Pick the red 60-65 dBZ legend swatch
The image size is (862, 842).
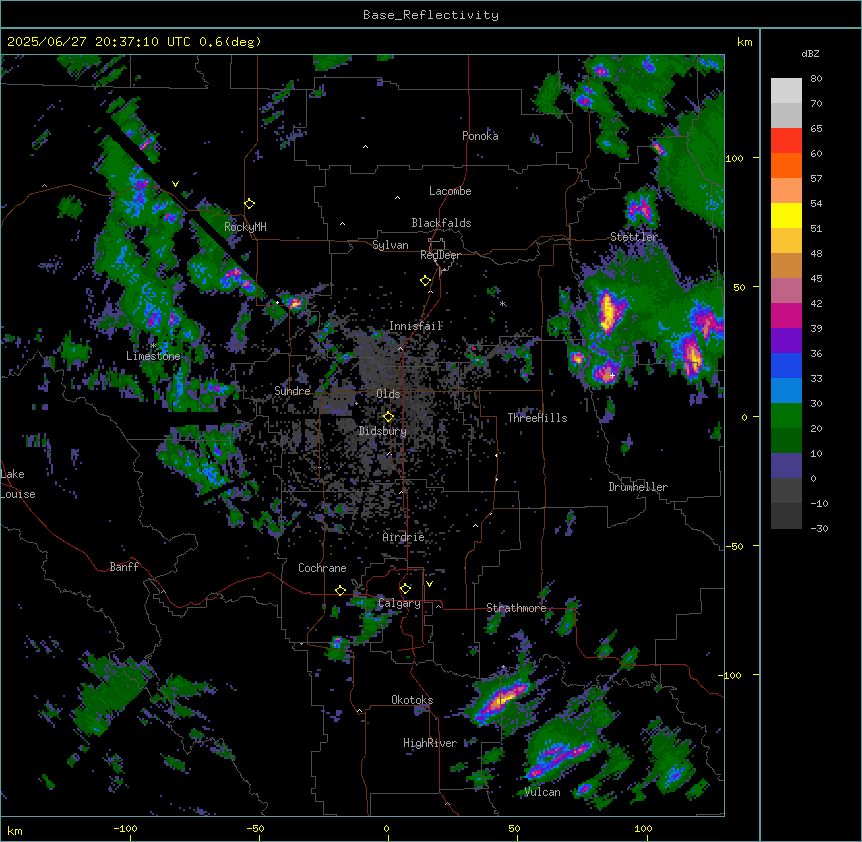pyautogui.click(x=786, y=141)
